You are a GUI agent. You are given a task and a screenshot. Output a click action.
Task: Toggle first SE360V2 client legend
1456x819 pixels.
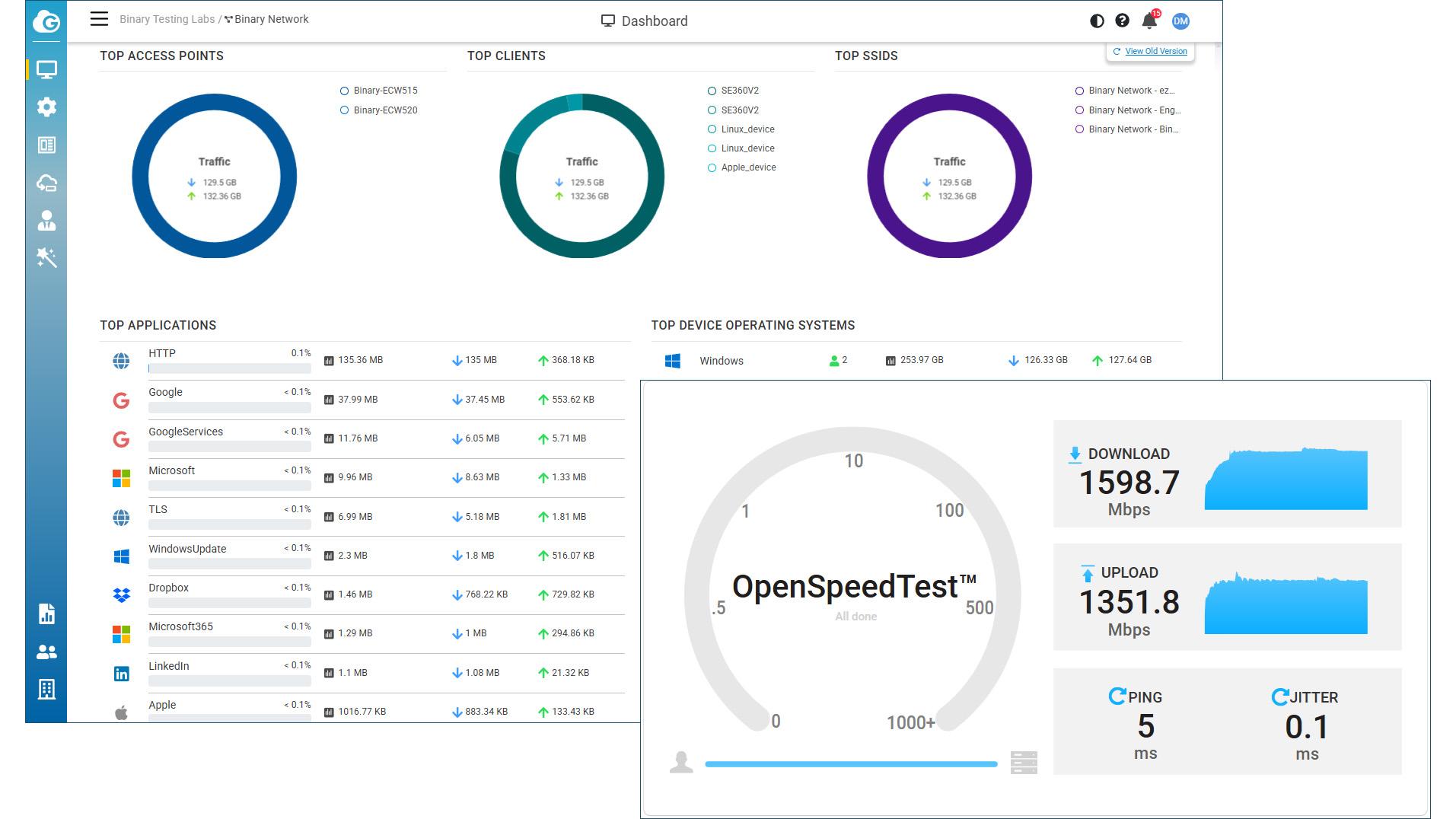click(x=733, y=91)
